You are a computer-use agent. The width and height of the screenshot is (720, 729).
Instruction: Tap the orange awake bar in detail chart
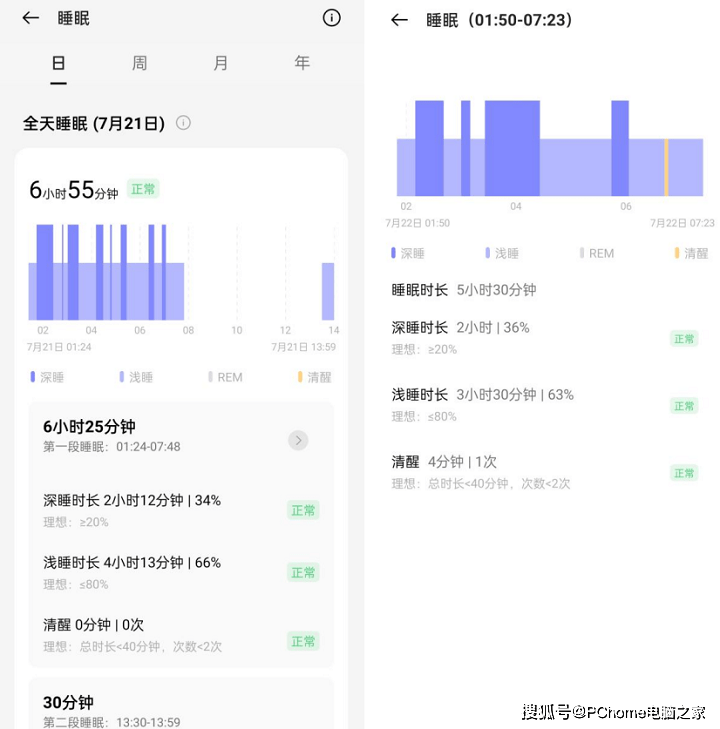[666, 167]
